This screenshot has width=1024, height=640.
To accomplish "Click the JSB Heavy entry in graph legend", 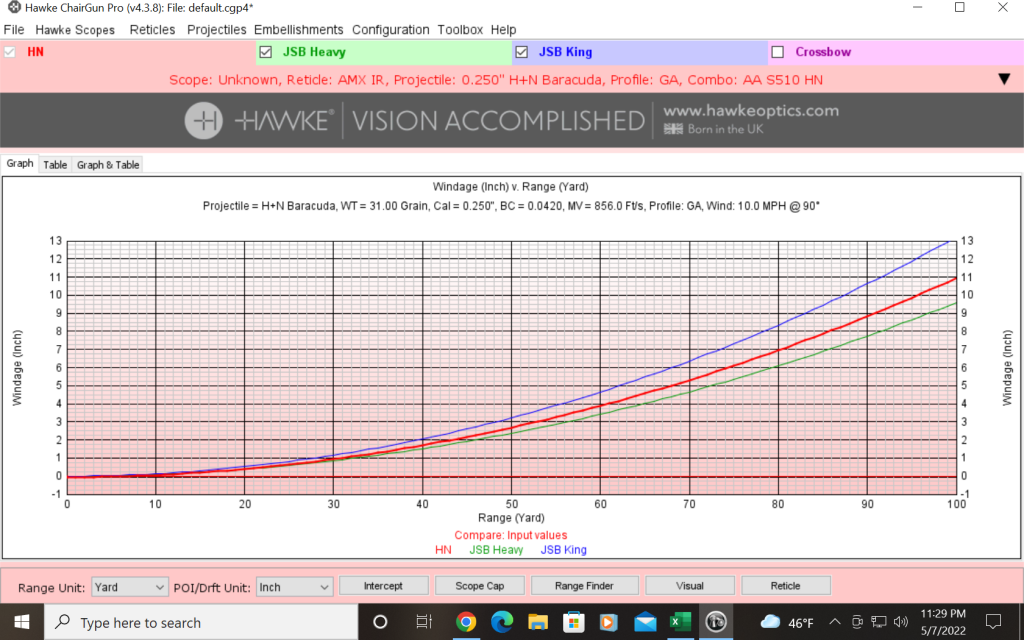I will [496, 550].
